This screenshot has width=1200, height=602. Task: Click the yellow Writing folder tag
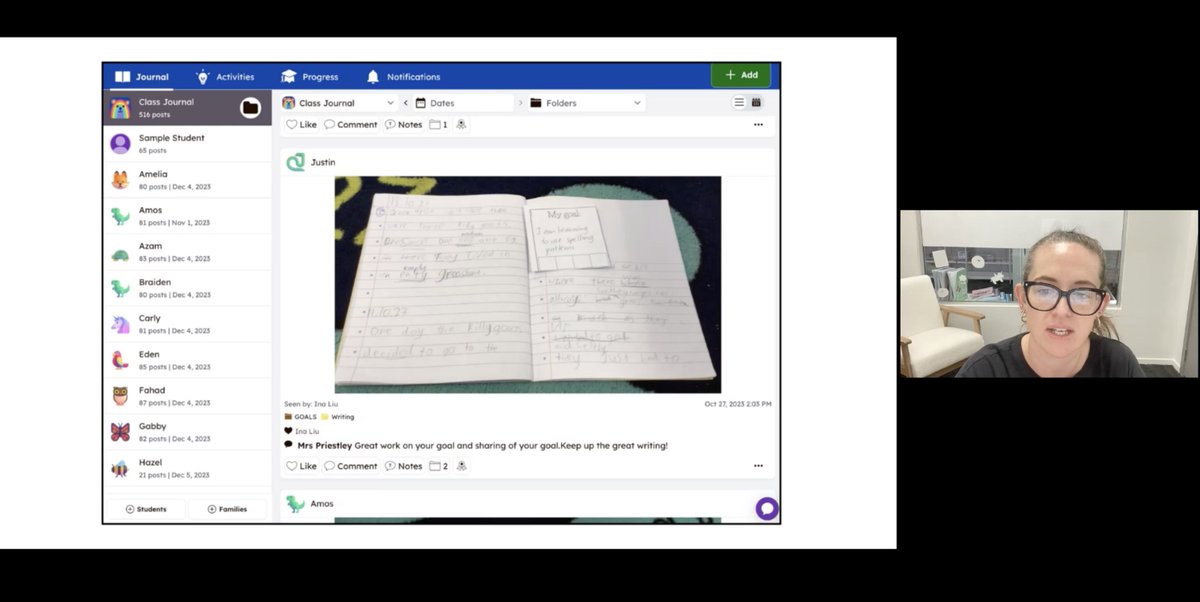coord(338,417)
